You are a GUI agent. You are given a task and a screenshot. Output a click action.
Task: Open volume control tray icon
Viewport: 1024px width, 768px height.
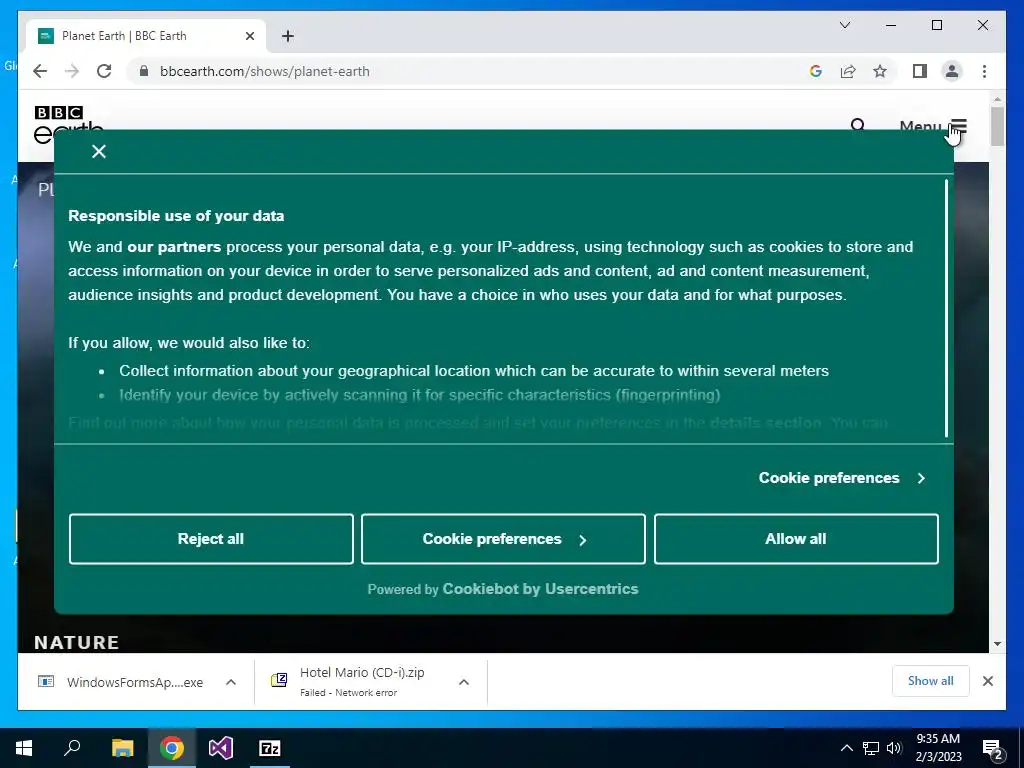coord(894,748)
